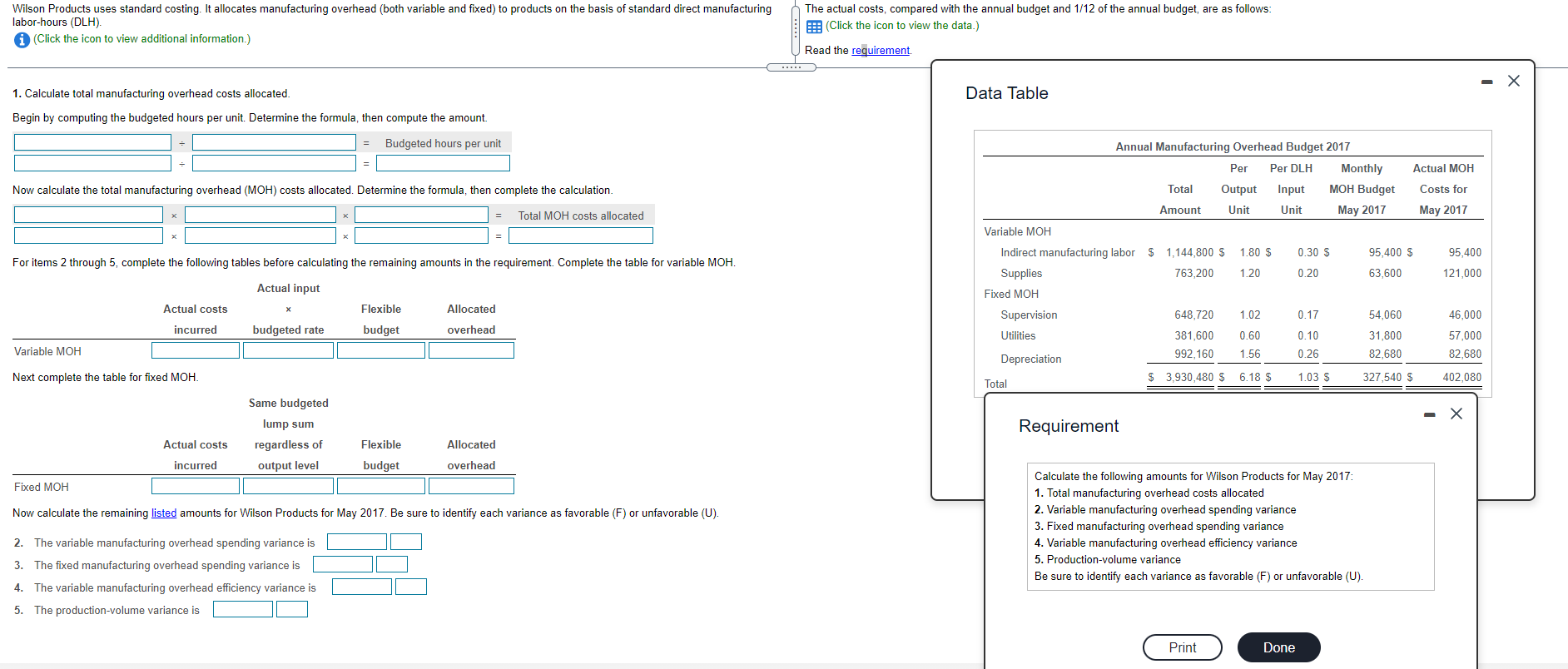Select Fixed MOH flexible budget box
Viewport: 1568px width, 669px height.
(381, 486)
